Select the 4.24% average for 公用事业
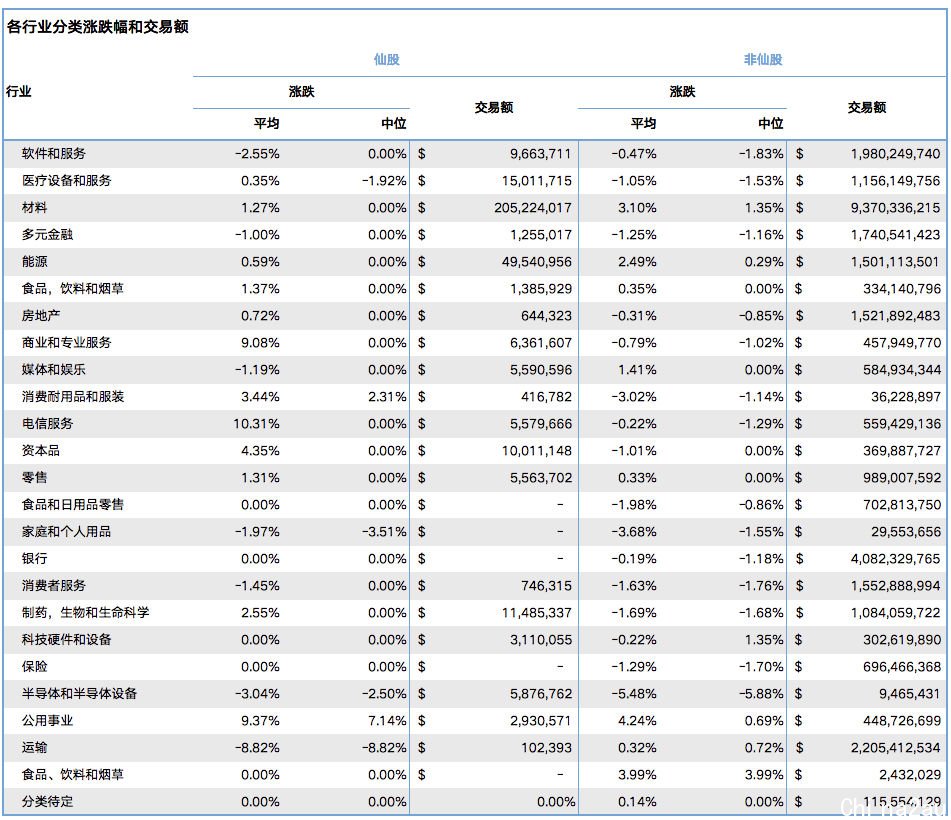Screen dimensions: 951x820 (637, 721)
